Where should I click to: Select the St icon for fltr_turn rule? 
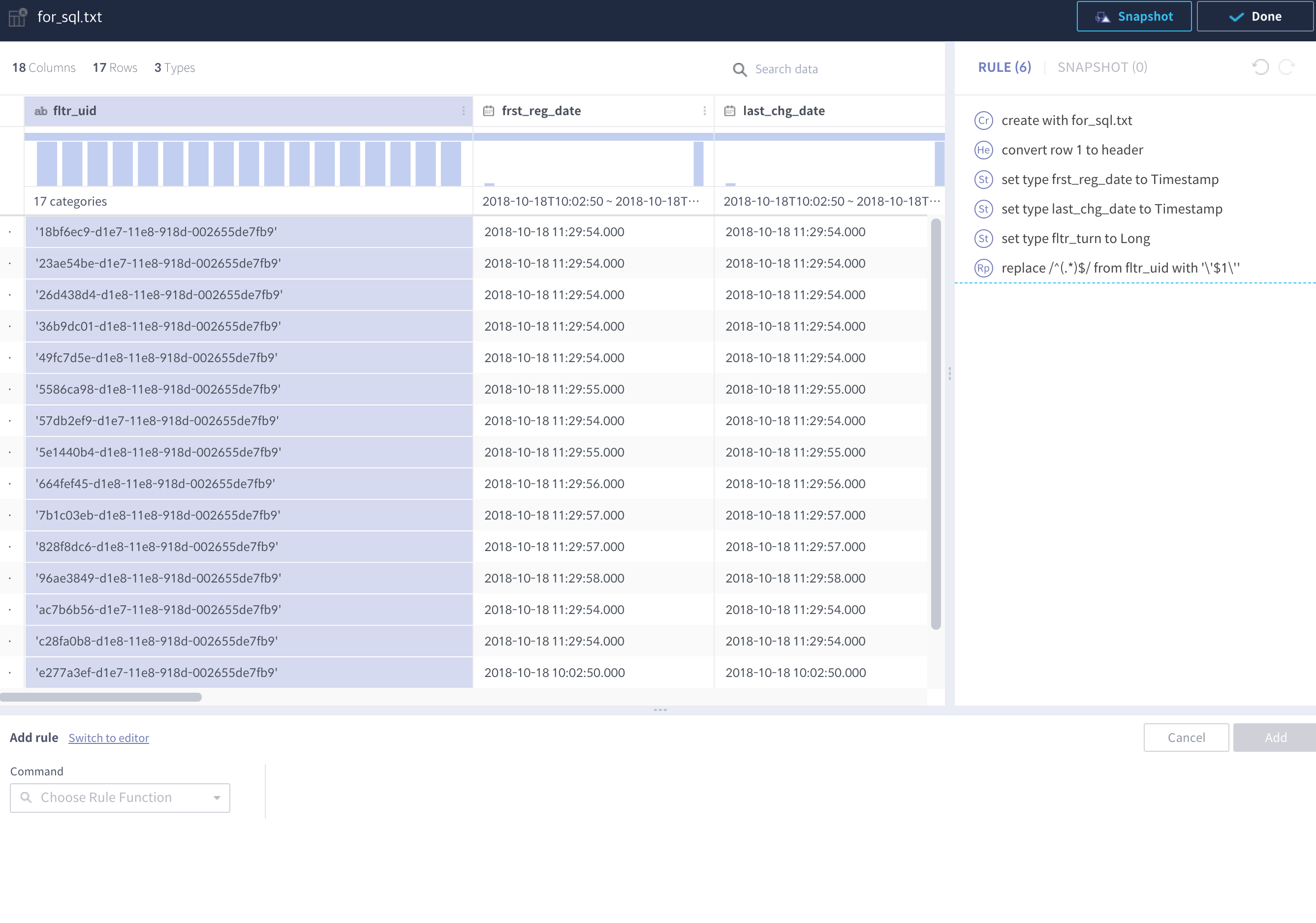984,238
